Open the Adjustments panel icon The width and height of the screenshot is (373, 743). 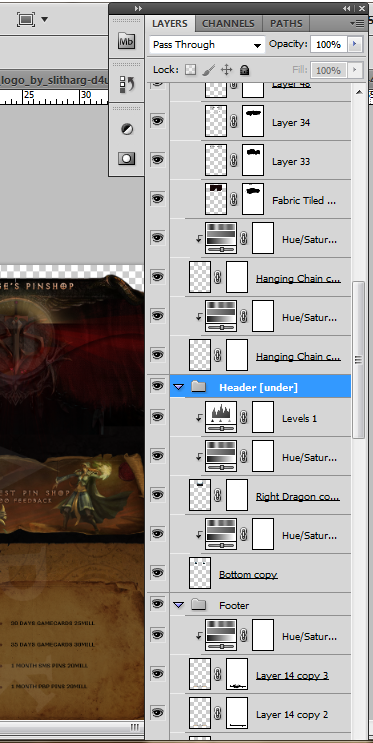[127, 129]
